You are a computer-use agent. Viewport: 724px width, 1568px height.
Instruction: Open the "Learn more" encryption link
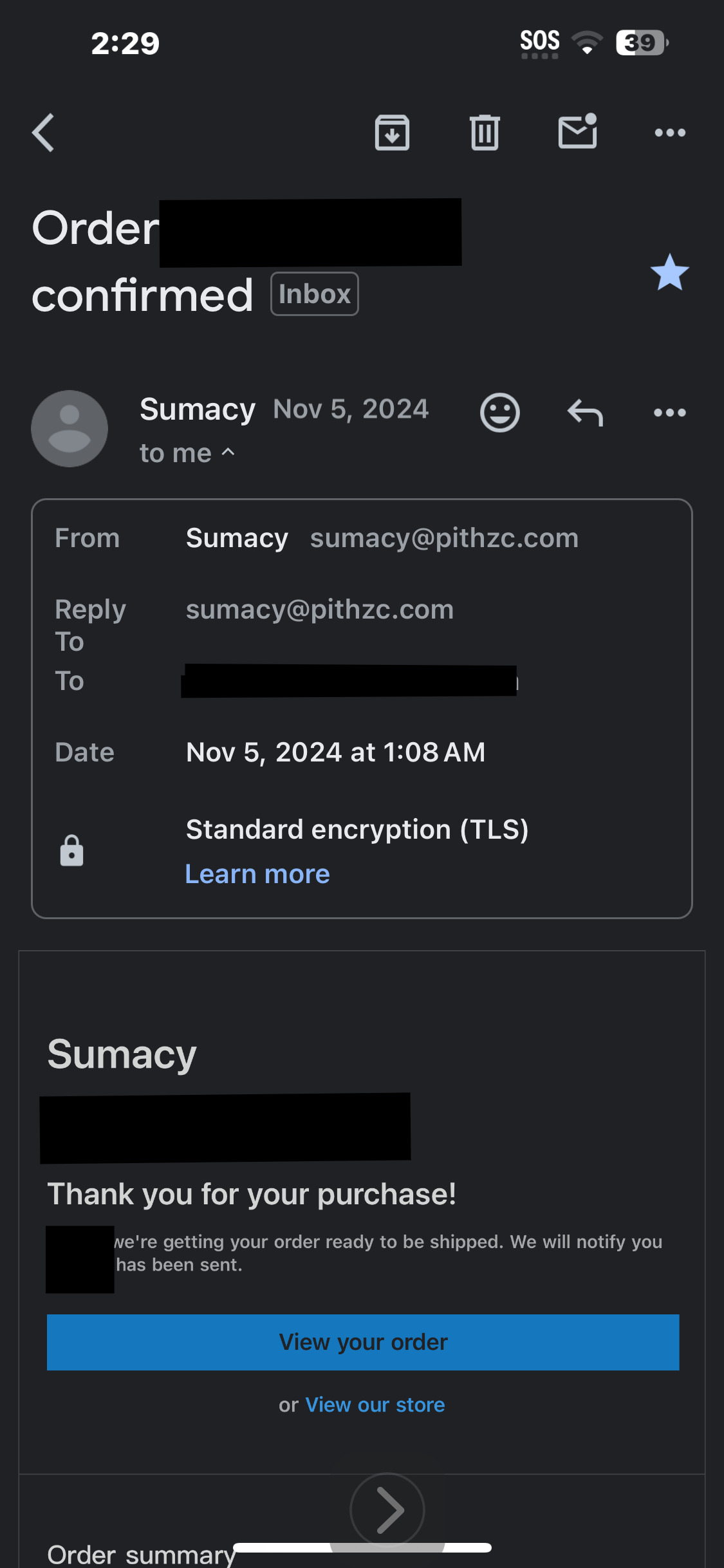pyautogui.click(x=257, y=874)
